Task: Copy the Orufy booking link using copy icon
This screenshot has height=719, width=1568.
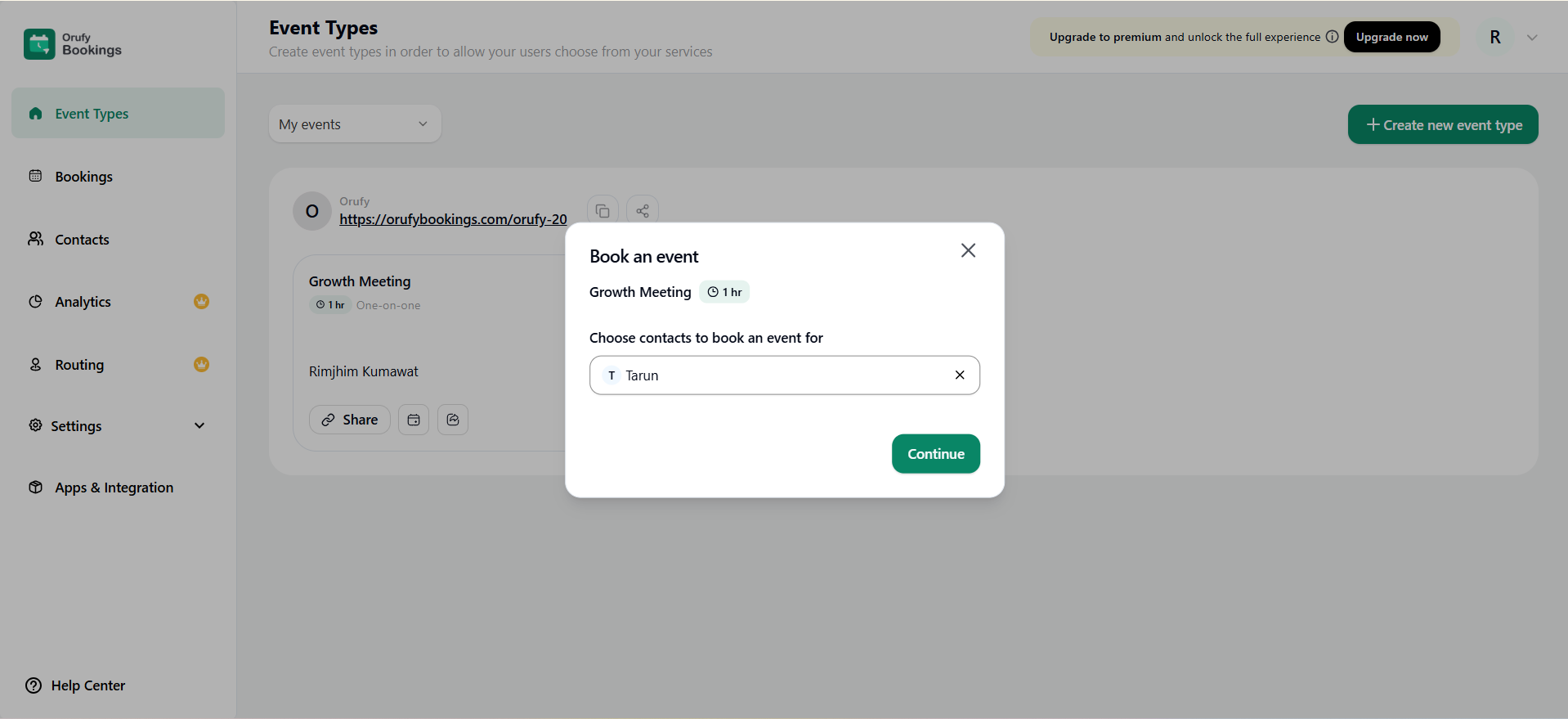Action: pyautogui.click(x=603, y=209)
